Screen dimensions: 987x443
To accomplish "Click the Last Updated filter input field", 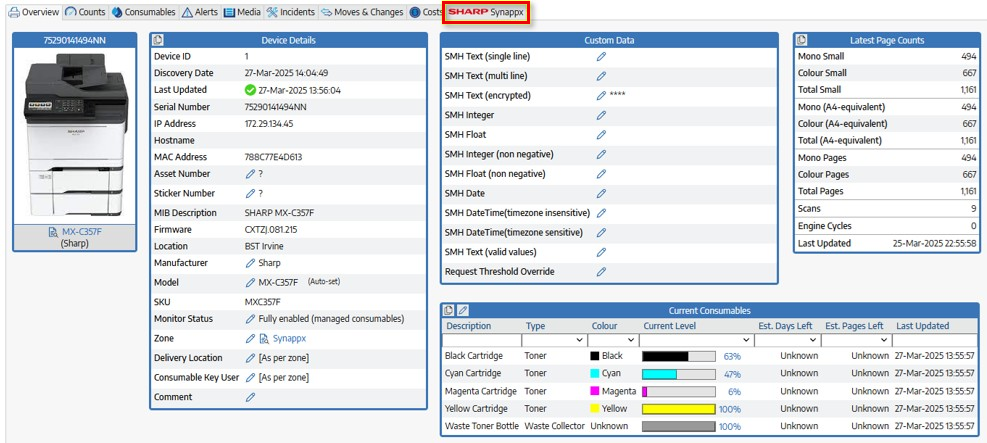I will pos(935,340).
